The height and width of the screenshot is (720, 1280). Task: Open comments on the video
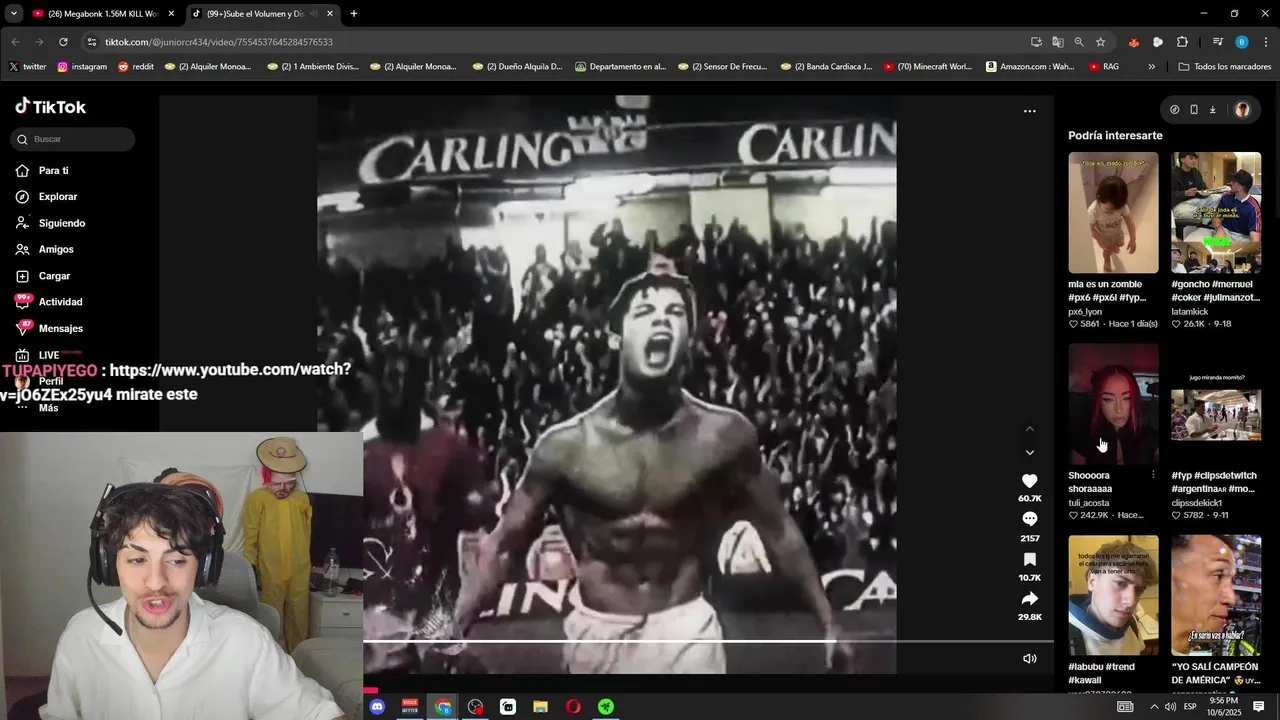(1029, 519)
